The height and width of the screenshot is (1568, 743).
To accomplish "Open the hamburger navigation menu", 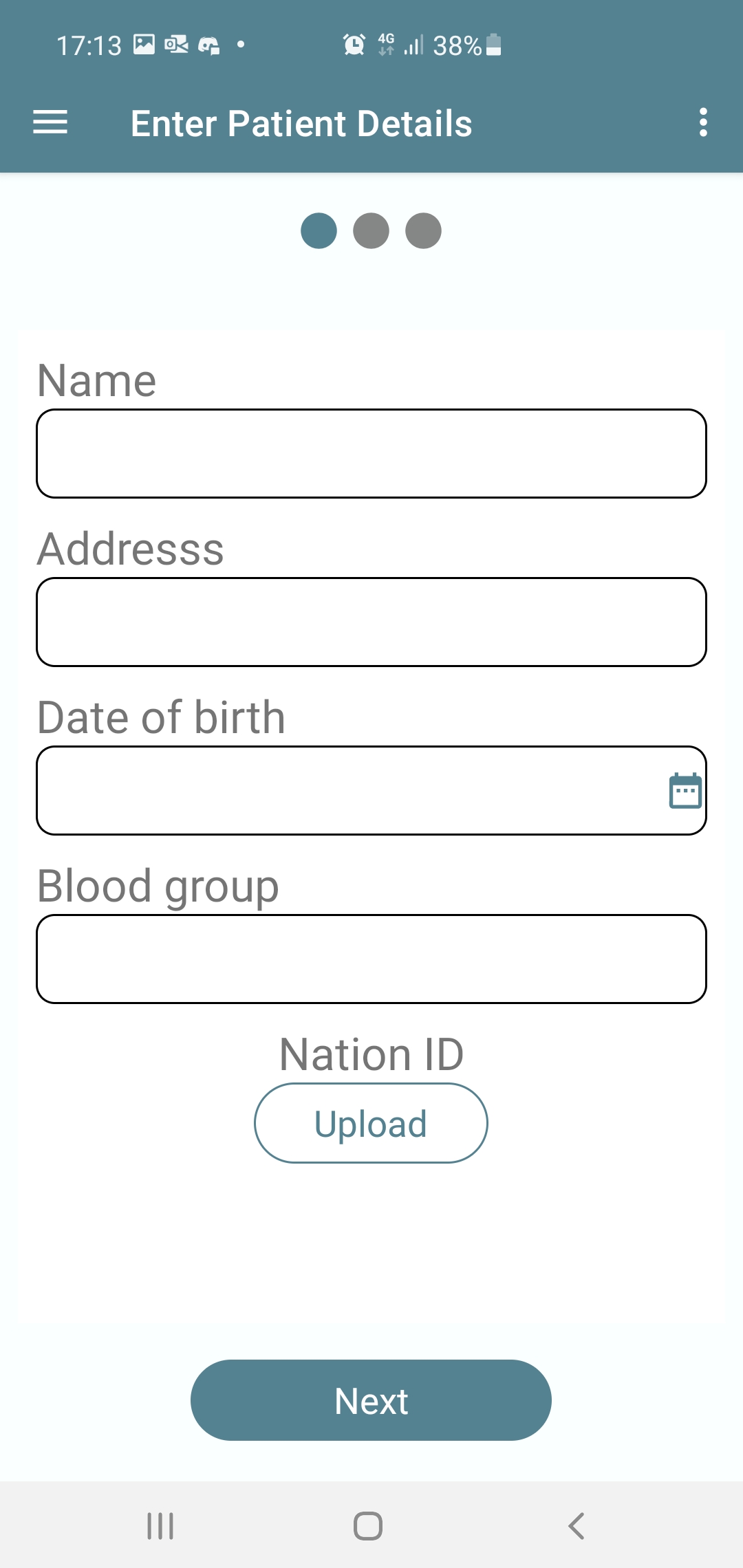I will [50, 122].
